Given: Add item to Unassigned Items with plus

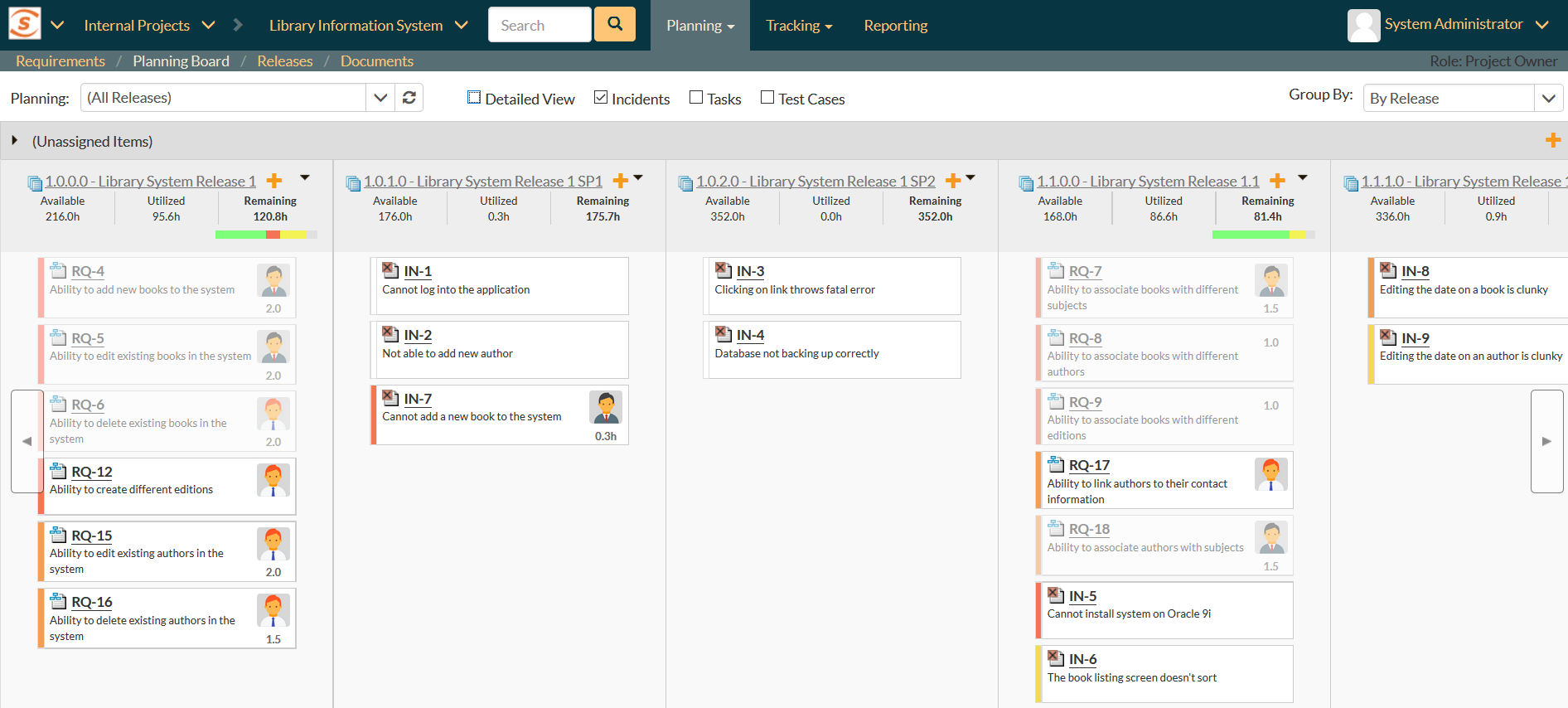Looking at the screenshot, I should [x=1553, y=141].
